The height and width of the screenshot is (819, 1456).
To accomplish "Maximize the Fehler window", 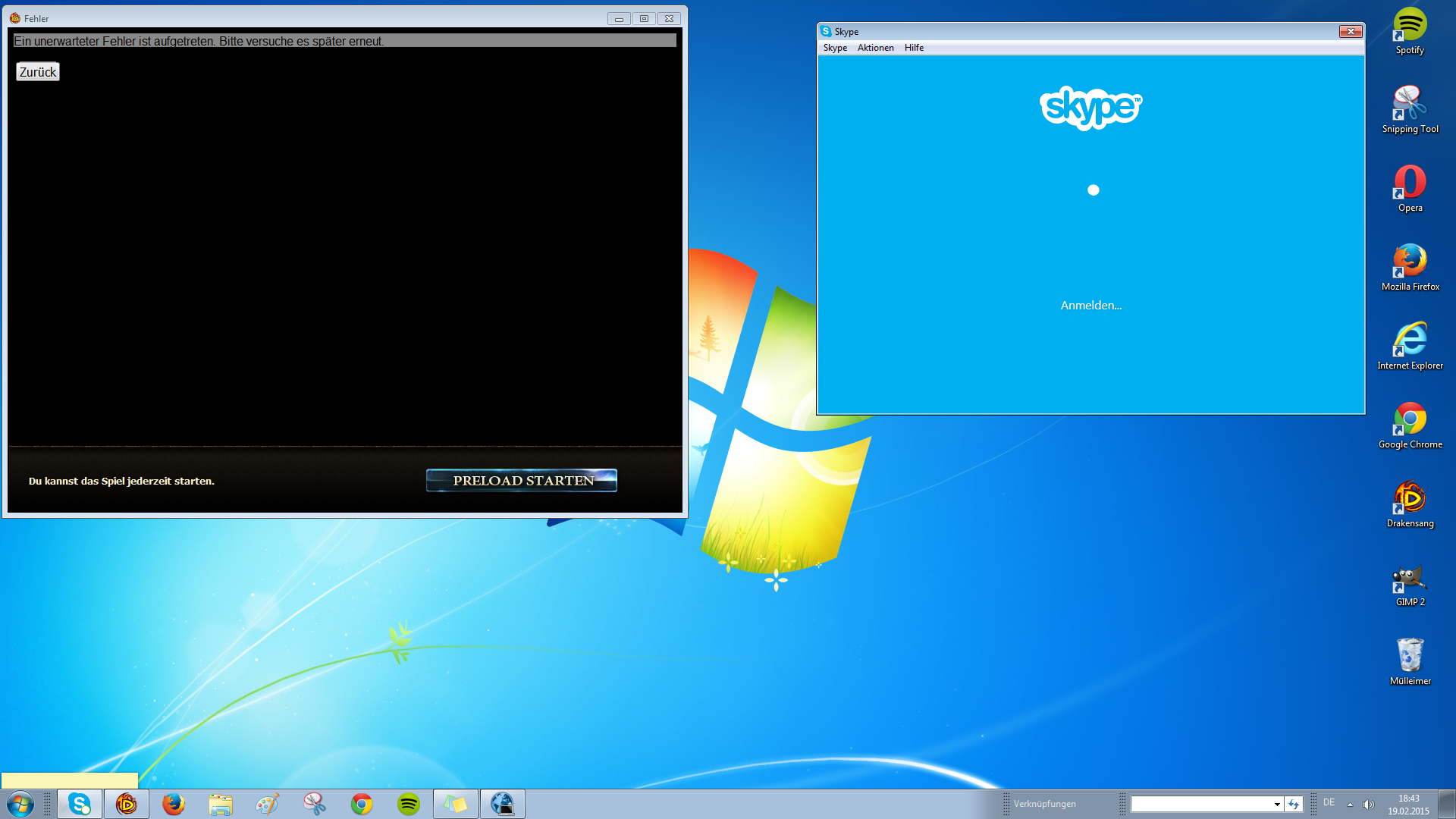I will pyautogui.click(x=644, y=19).
